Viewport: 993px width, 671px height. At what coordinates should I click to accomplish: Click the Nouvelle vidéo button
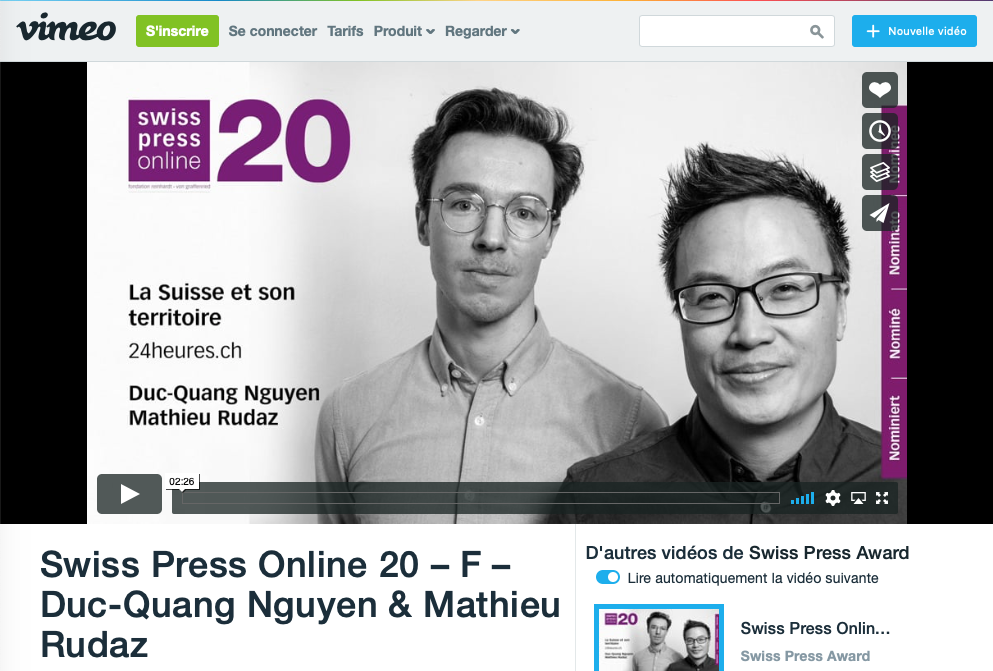coord(914,31)
